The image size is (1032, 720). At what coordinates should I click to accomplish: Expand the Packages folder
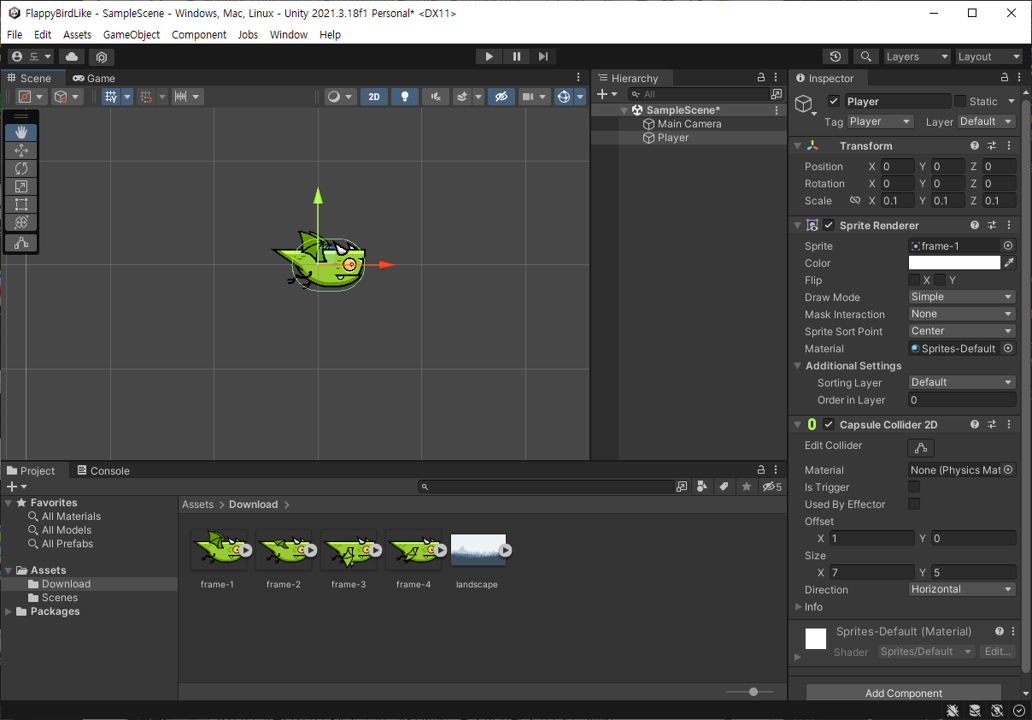8,611
